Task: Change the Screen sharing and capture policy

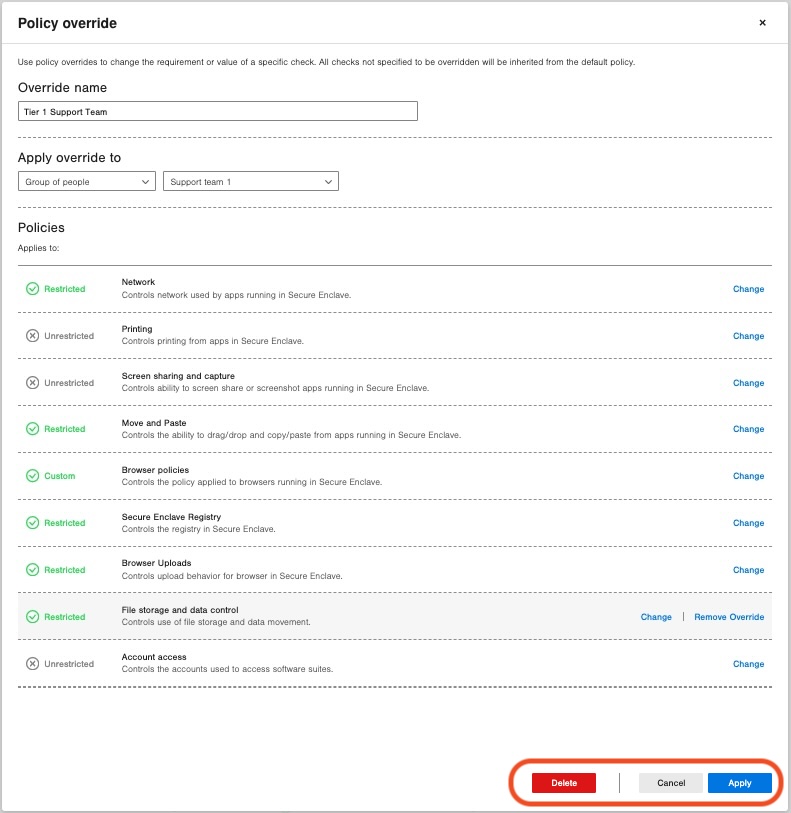Action: tap(748, 383)
